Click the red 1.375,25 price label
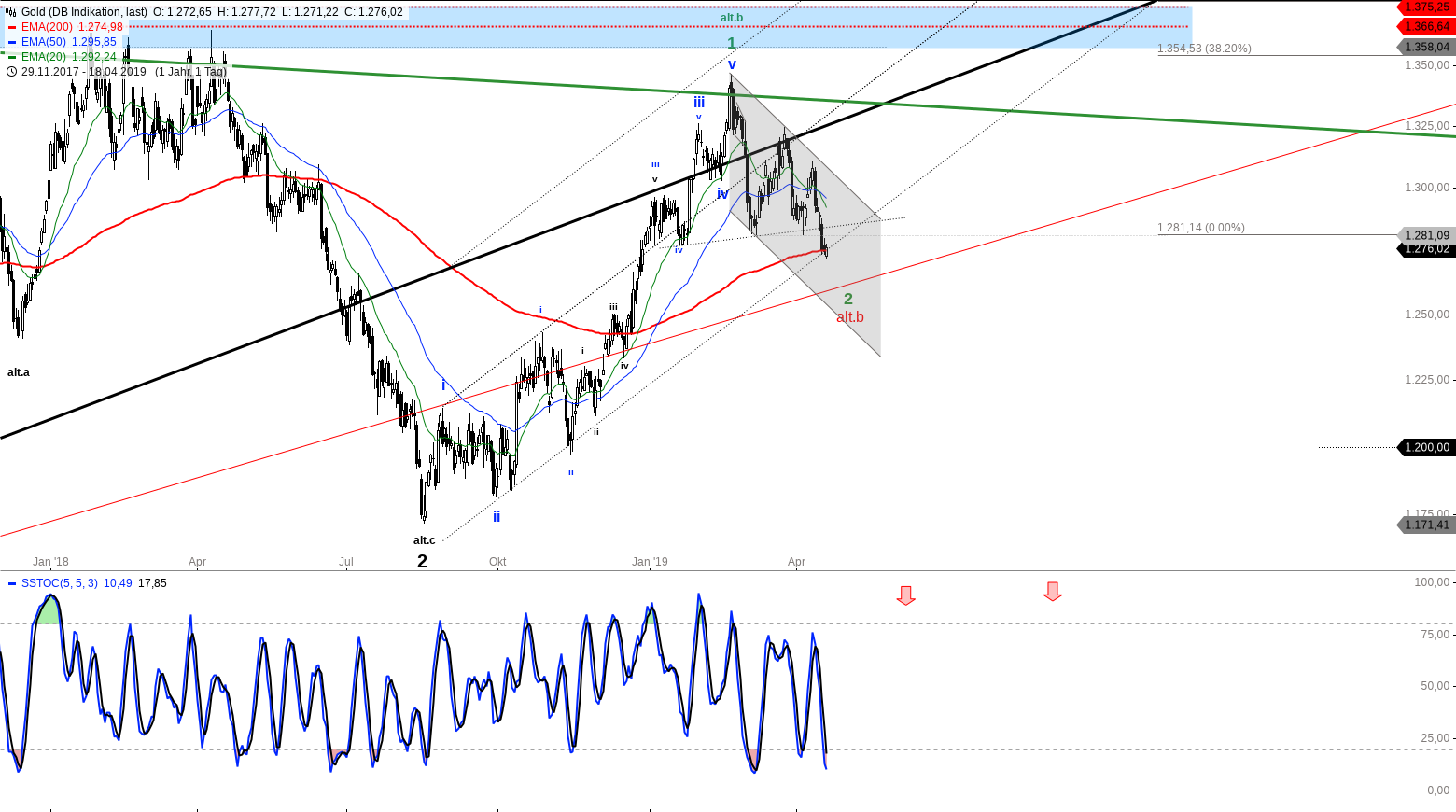 (1427, 7)
